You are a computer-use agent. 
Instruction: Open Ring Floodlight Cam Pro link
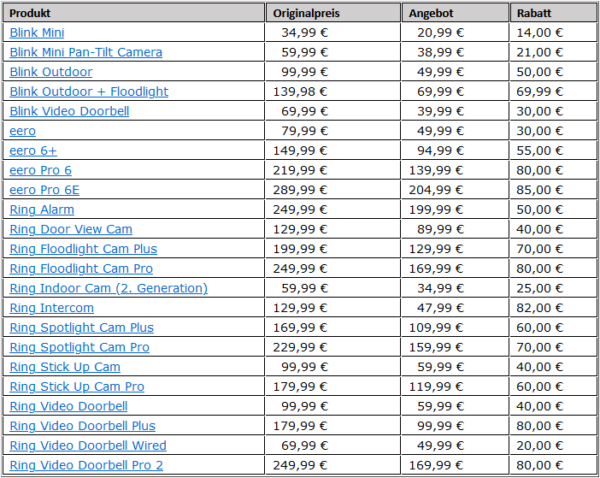click(81, 269)
